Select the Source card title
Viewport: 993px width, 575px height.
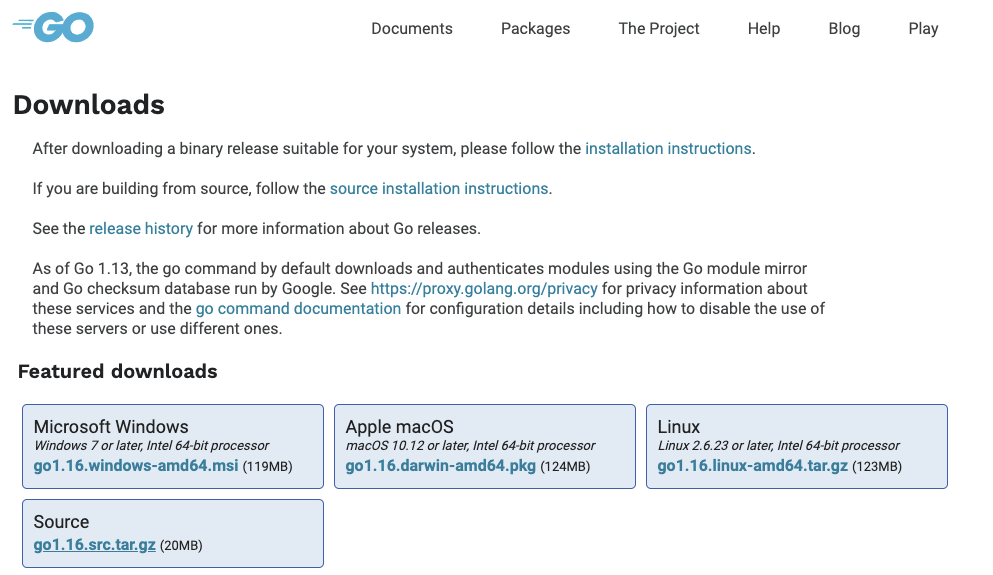coord(61,521)
